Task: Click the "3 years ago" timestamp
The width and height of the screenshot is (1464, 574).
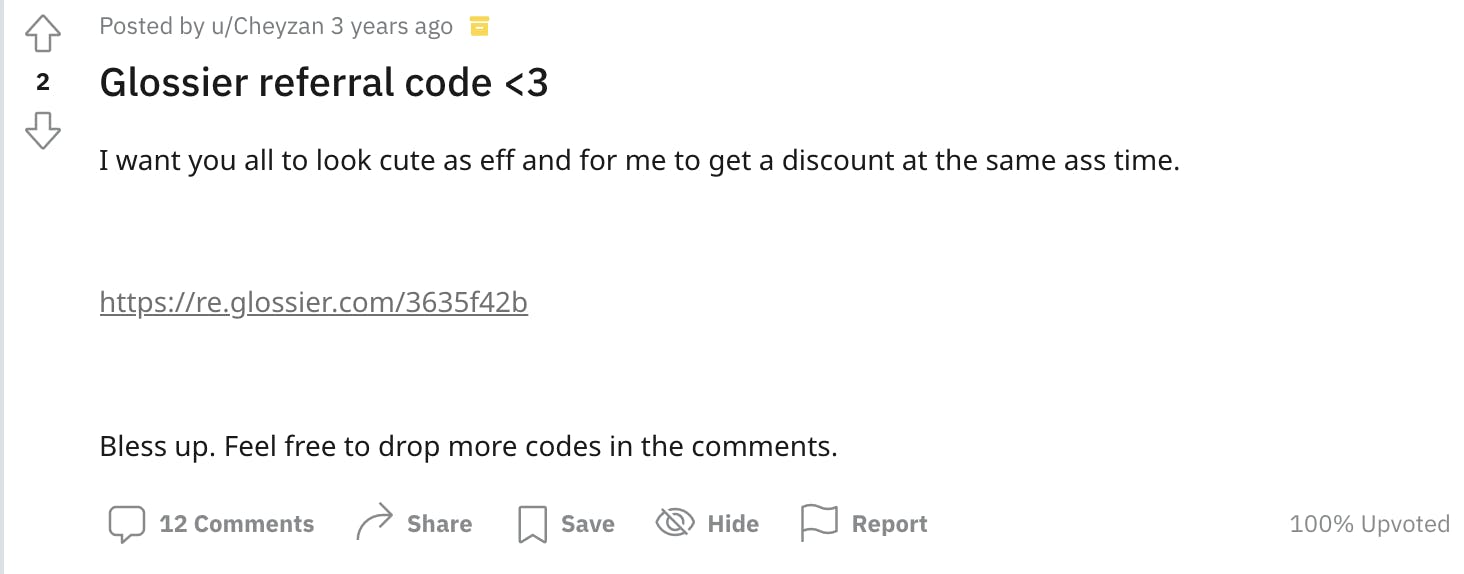Action: pos(392,27)
